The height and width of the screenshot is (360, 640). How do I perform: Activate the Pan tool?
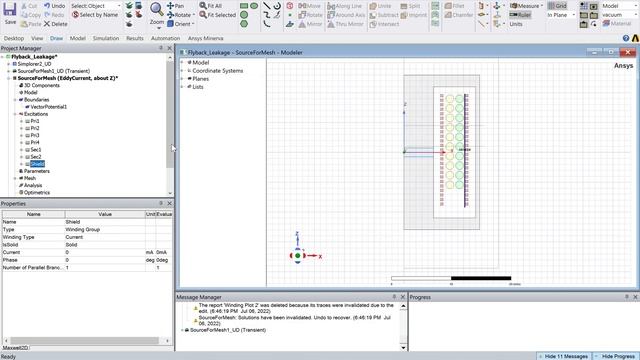click(x=176, y=6)
